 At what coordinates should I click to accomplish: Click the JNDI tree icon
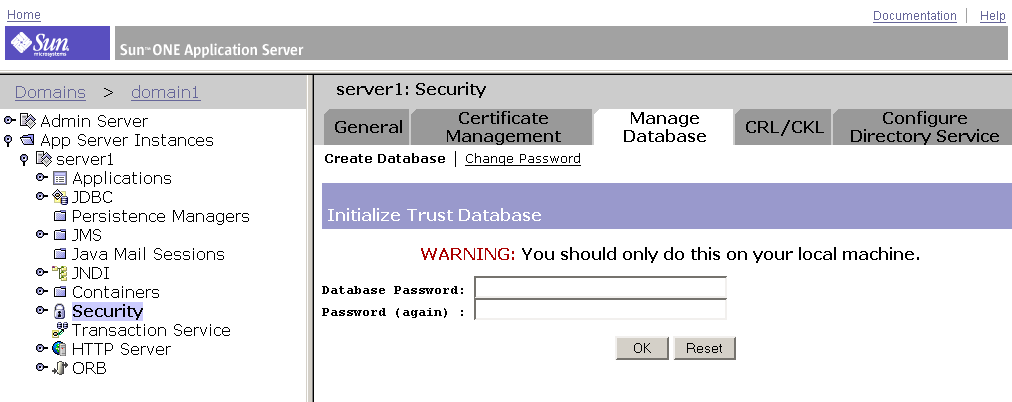[x=59, y=273]
